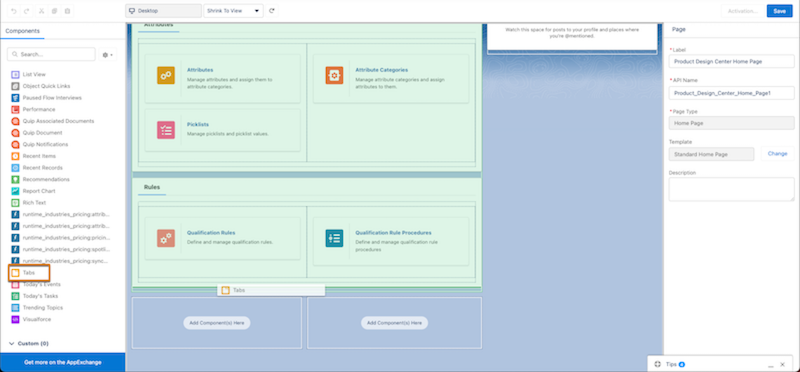The width and height of the screenshot is (800, 372).
Task: Select the Recommendations component icon
Action: tap(15, 179)
